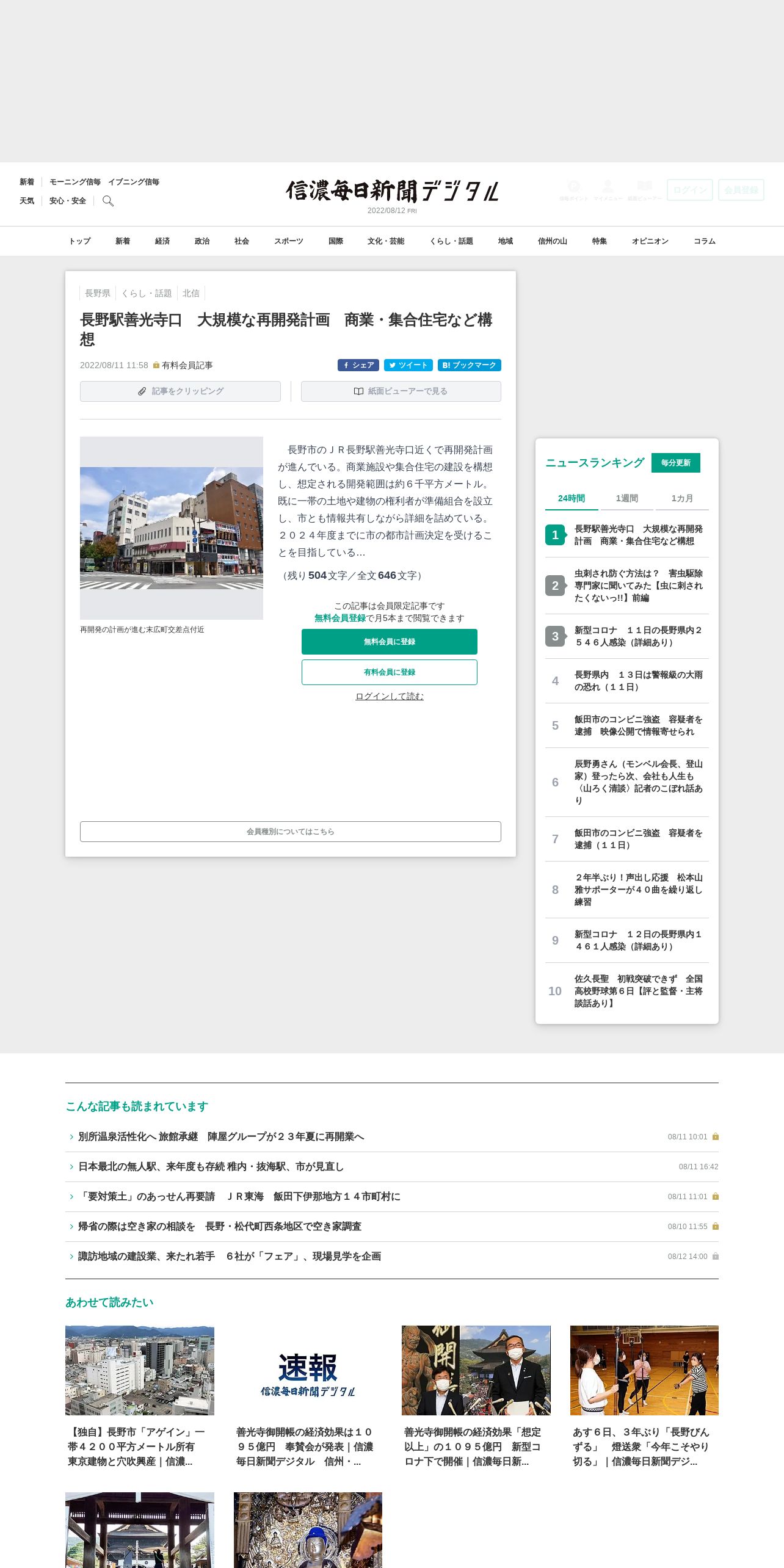The height and width of the screenshot is (1568, 784).
Task: Click the 無料会員登録 green text link
Action: coord(340,619)
